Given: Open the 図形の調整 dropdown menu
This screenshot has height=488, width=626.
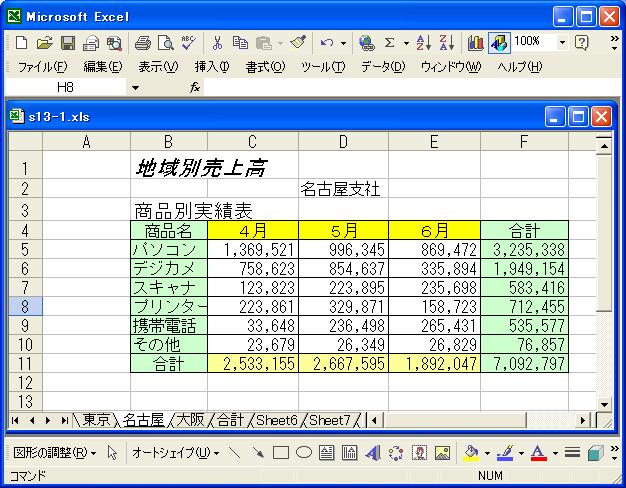Looking at the screenshot, I should [55, 453].
